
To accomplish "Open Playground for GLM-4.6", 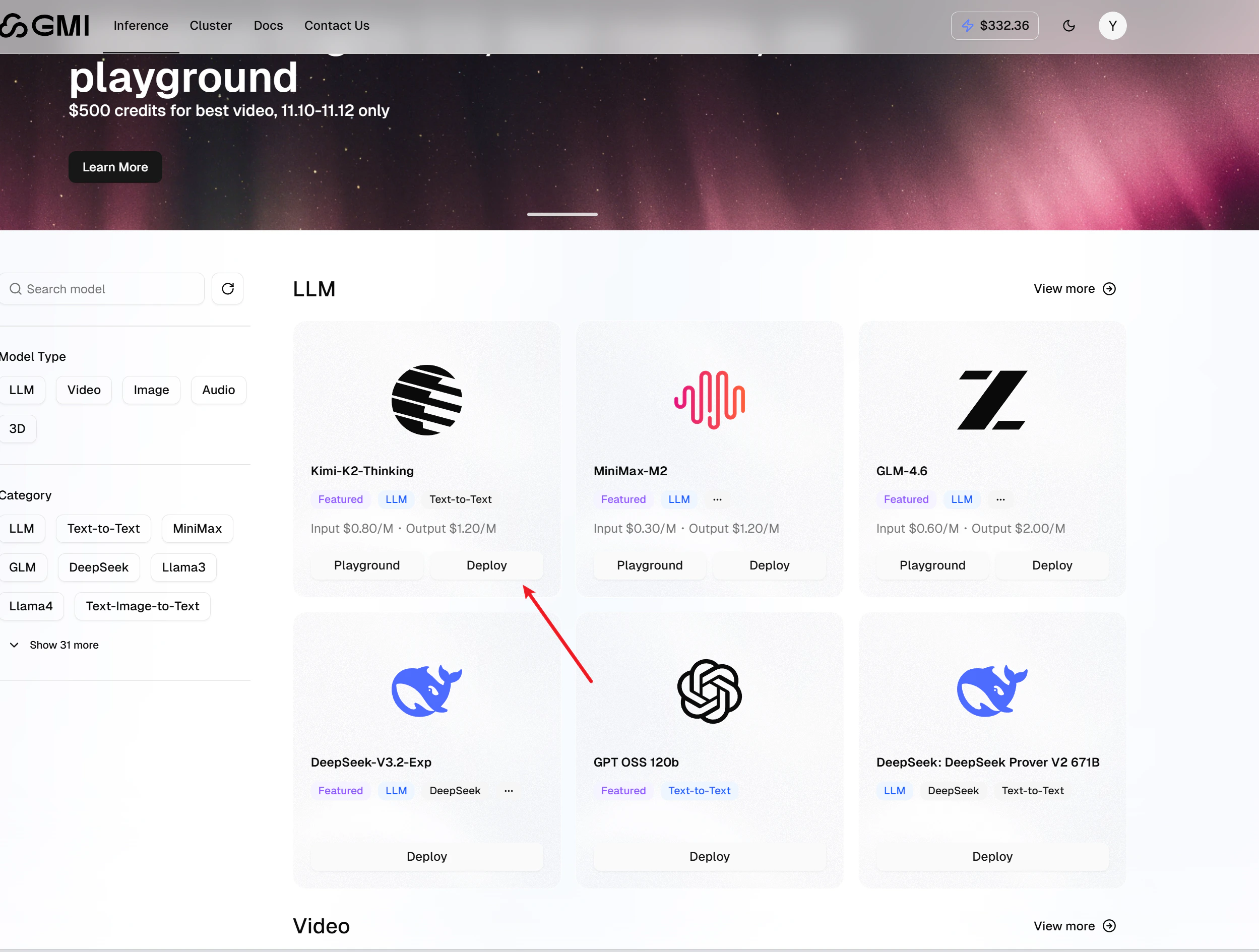I will [x=932, y=565].
